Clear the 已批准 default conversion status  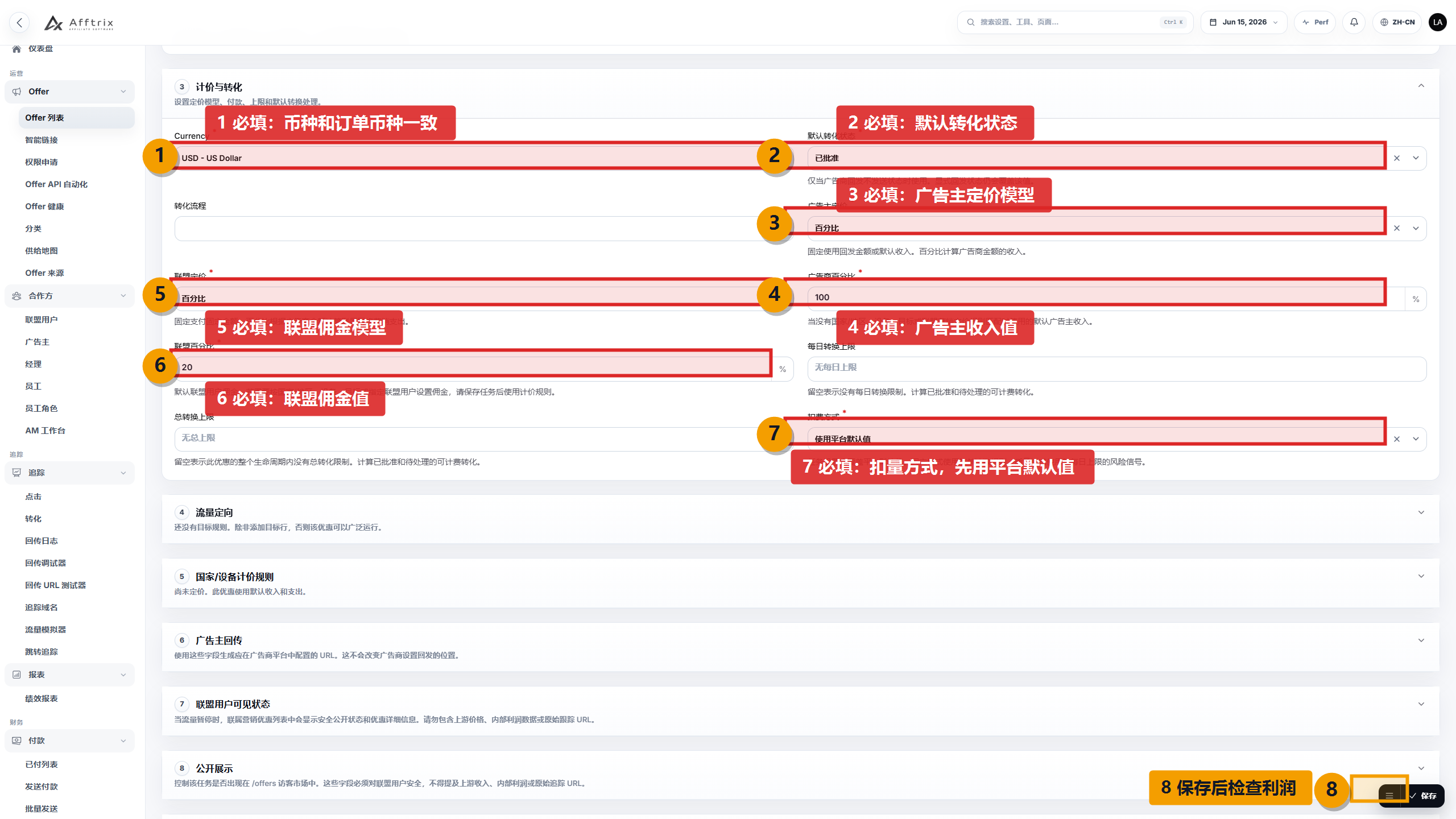tap(1397, 158)
